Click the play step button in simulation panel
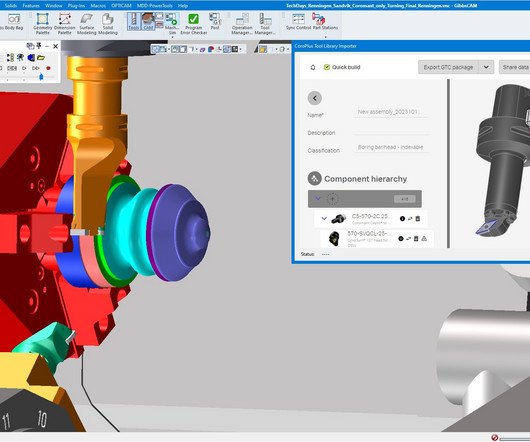 coord(24,68)
